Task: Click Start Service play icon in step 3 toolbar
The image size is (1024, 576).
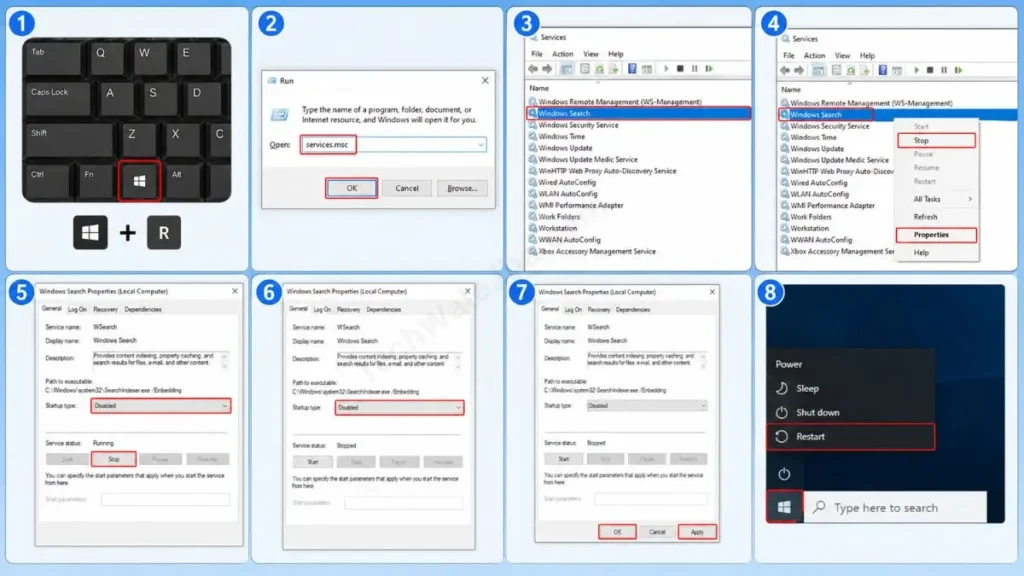Action: coord(665,69)
